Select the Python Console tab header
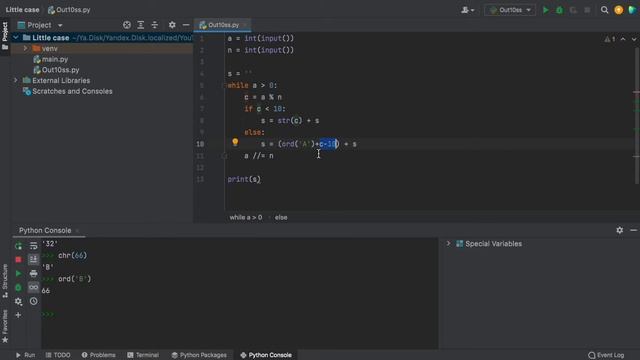This screenshot has width=640, height=360. click(x=45, y=230)
